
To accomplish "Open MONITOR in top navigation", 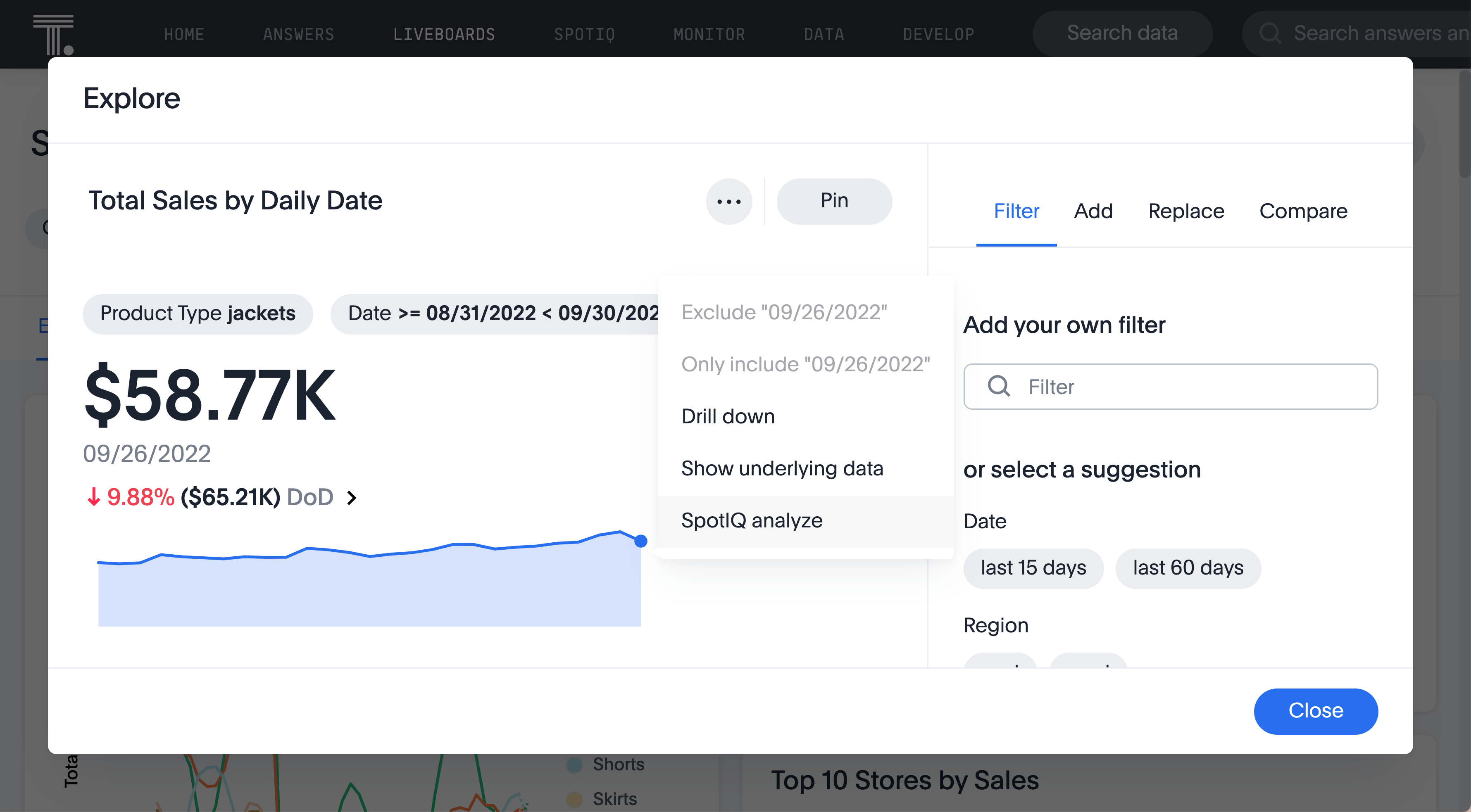I will (709, 34).
